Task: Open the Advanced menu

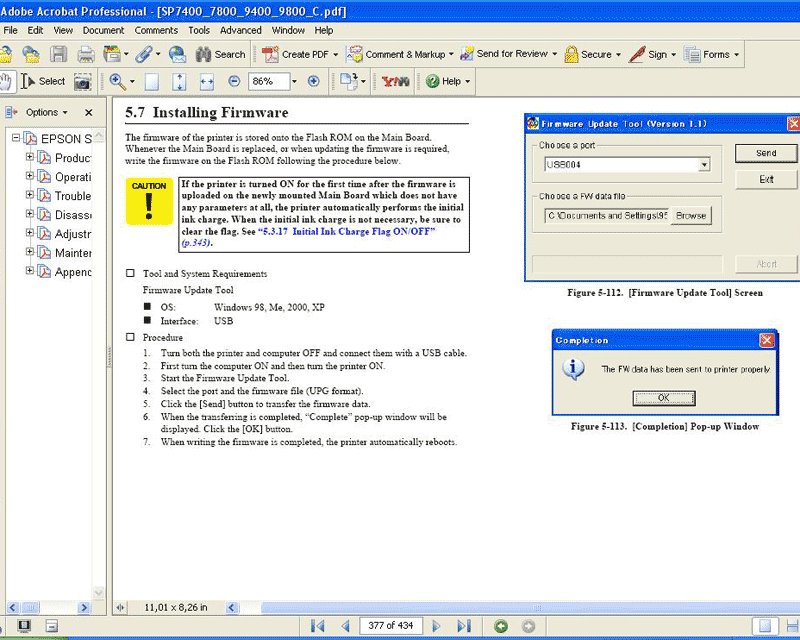Action: tap(241, 31)
